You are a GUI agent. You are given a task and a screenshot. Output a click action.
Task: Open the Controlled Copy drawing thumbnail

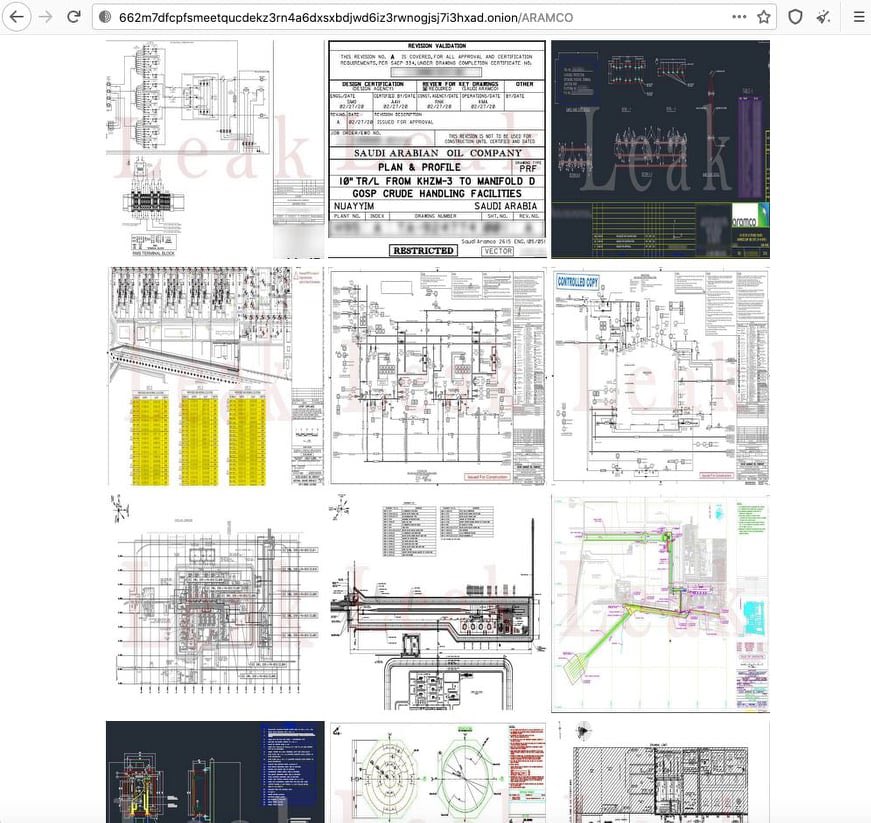click(660, 376)
